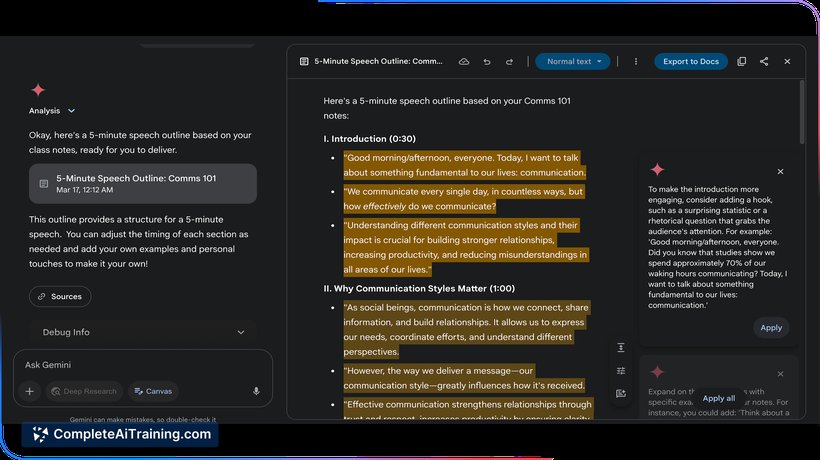This screenshot has height=460, width=820.
Task: Click text "However, the way we deliver a message"
Action: pyautogui.click(x=438, y=371)
